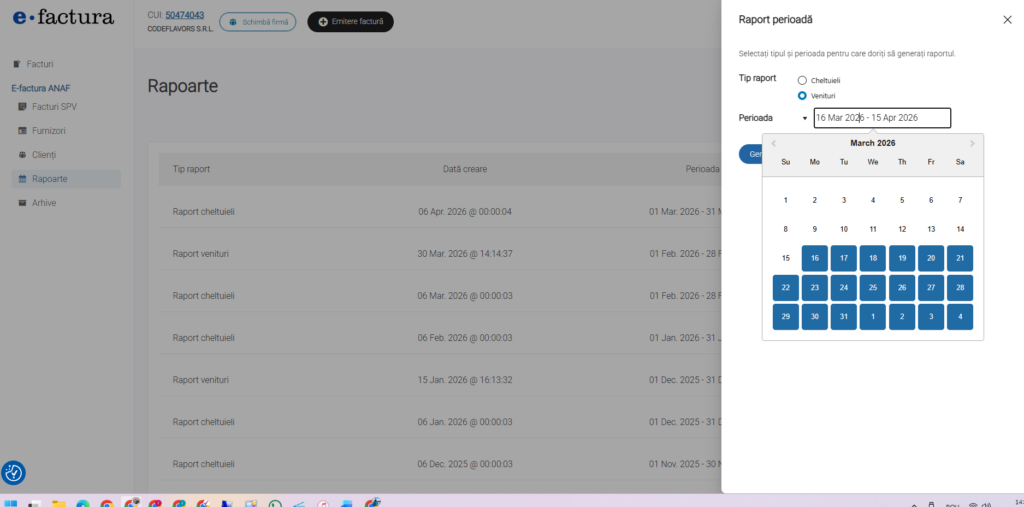Click the Furnizori sidebar icon
This screenshot has width=1024, height=507.
pyautogui.click(x=23, y=130)
